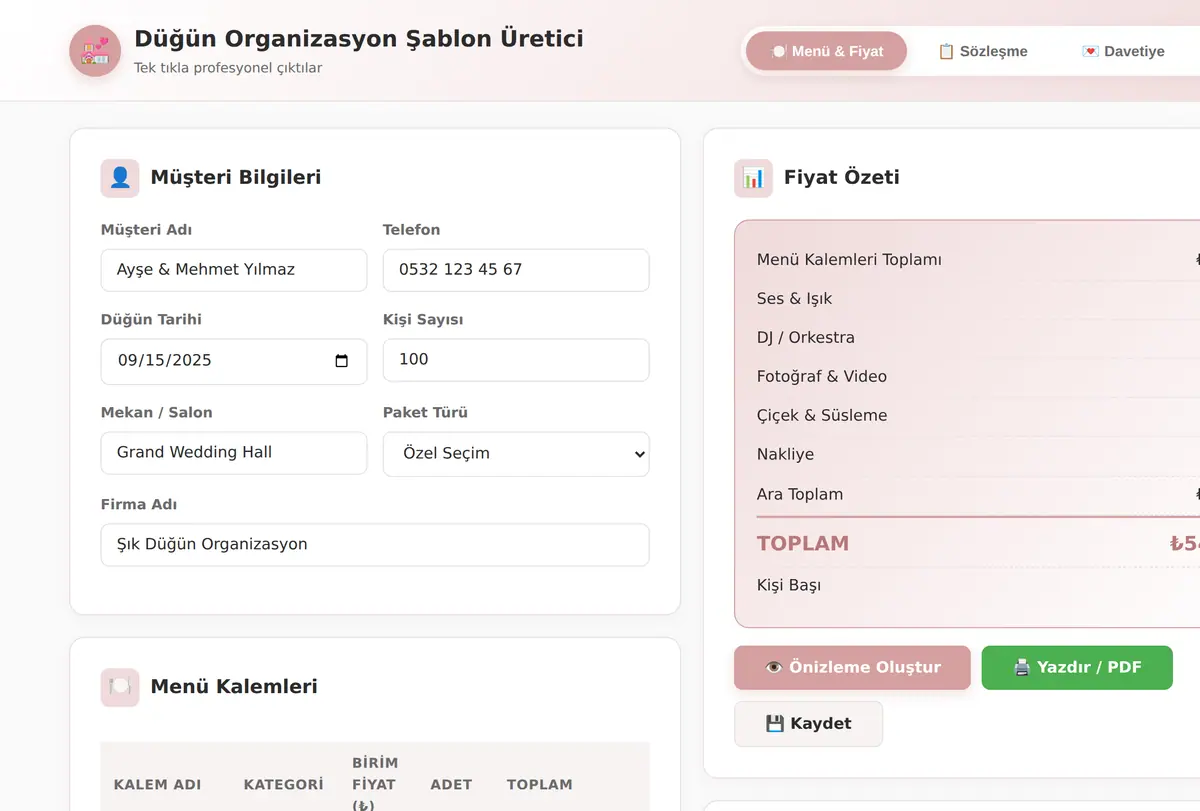
Task: Click the ADET column header
Action: pyautogui.click(x=451, y=785)
